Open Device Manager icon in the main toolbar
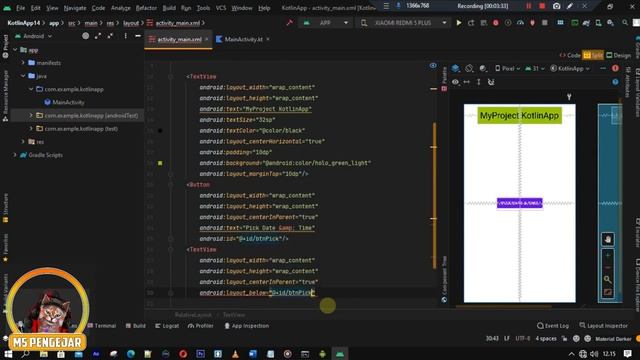Viewport: 640px width, 360px height. click(x=598, y=23)
